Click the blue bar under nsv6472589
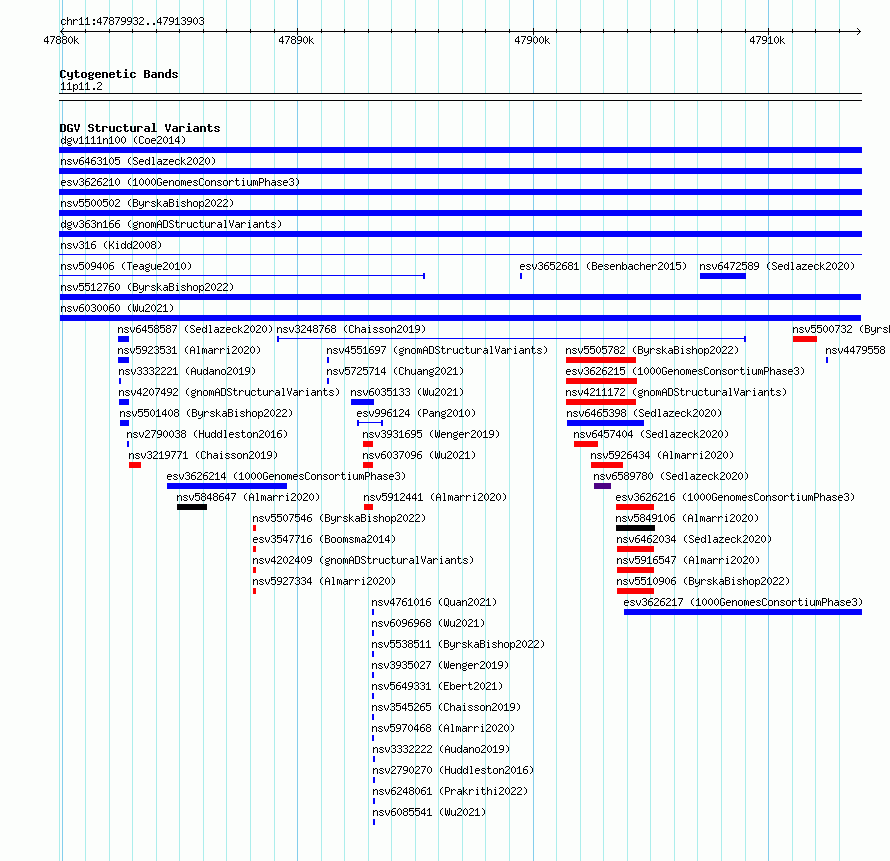Viewport: 890px width, 861px height. tap(723, 276)
